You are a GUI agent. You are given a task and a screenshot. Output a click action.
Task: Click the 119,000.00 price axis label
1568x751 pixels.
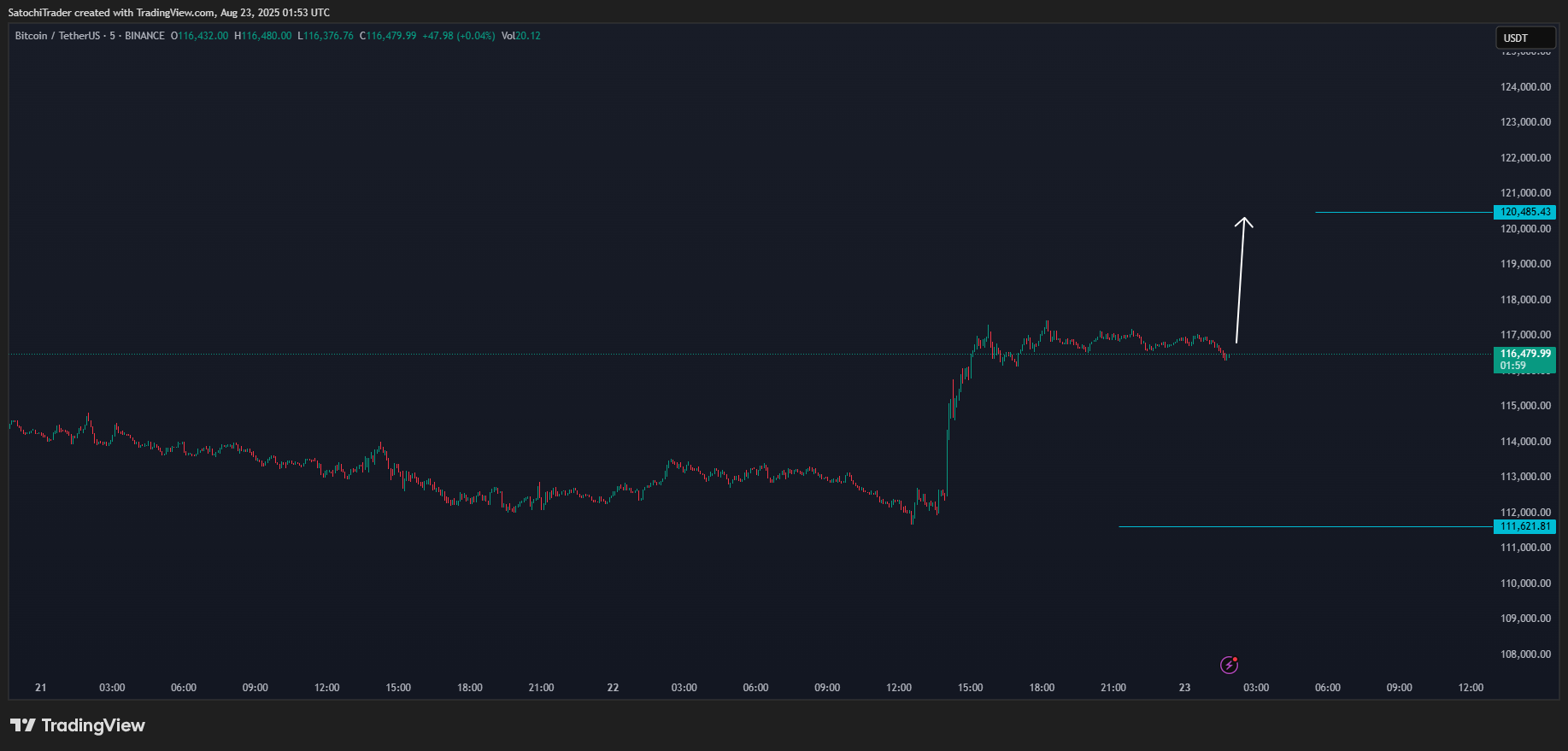[x=1525, y=264]
